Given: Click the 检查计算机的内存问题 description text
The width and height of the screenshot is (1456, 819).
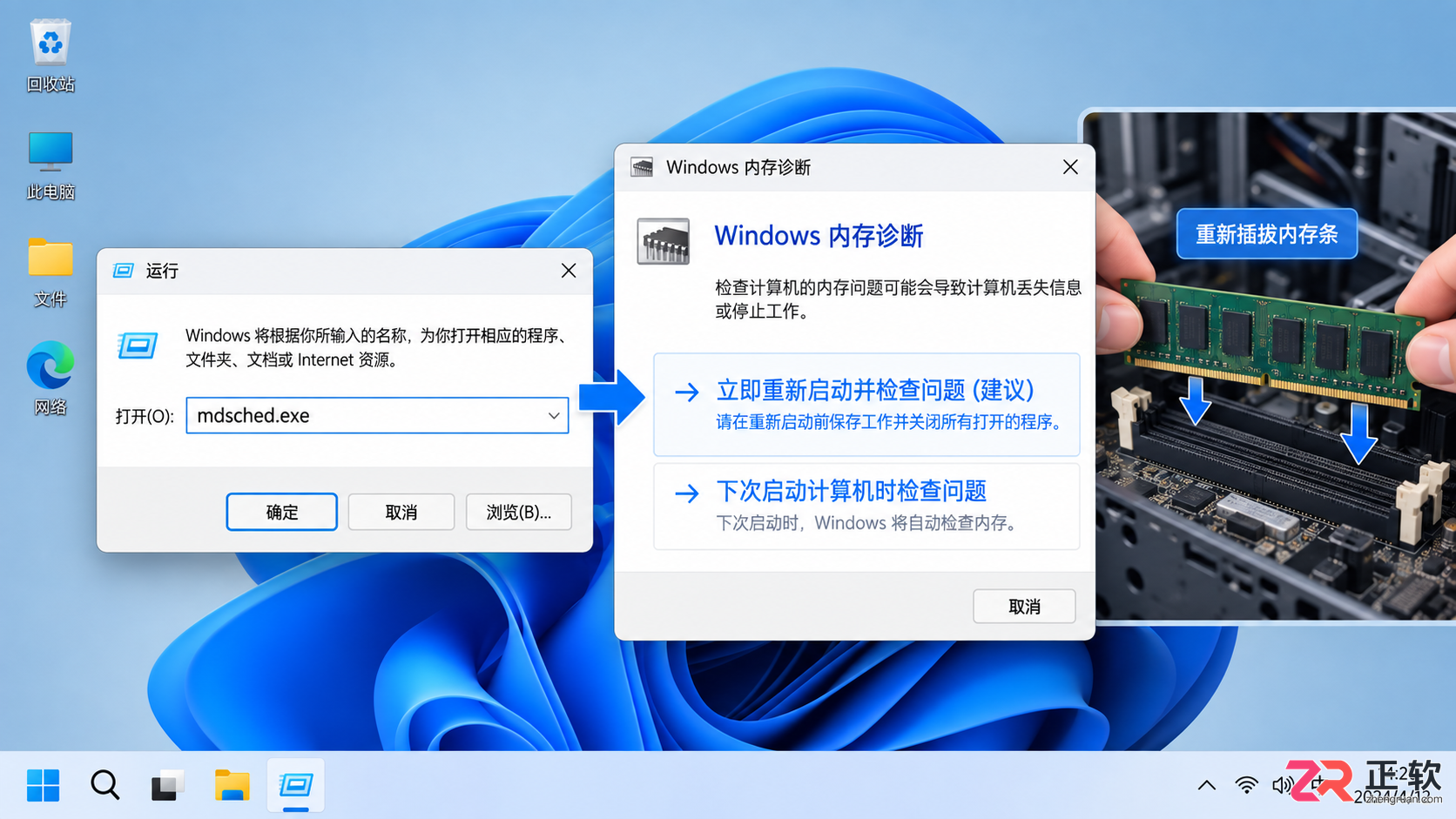Looking at the screenshot, I should point(898,299).
